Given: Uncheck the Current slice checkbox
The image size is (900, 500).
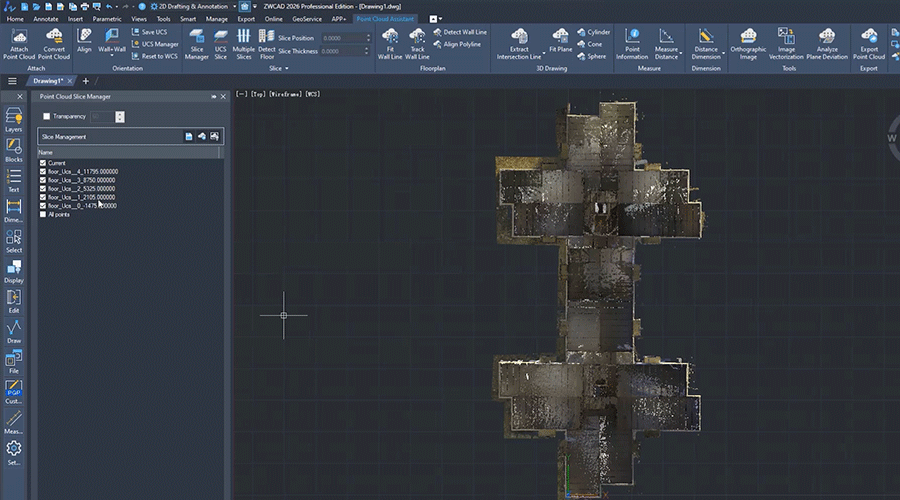Looking at the screenshot, I should pos(42,163).
